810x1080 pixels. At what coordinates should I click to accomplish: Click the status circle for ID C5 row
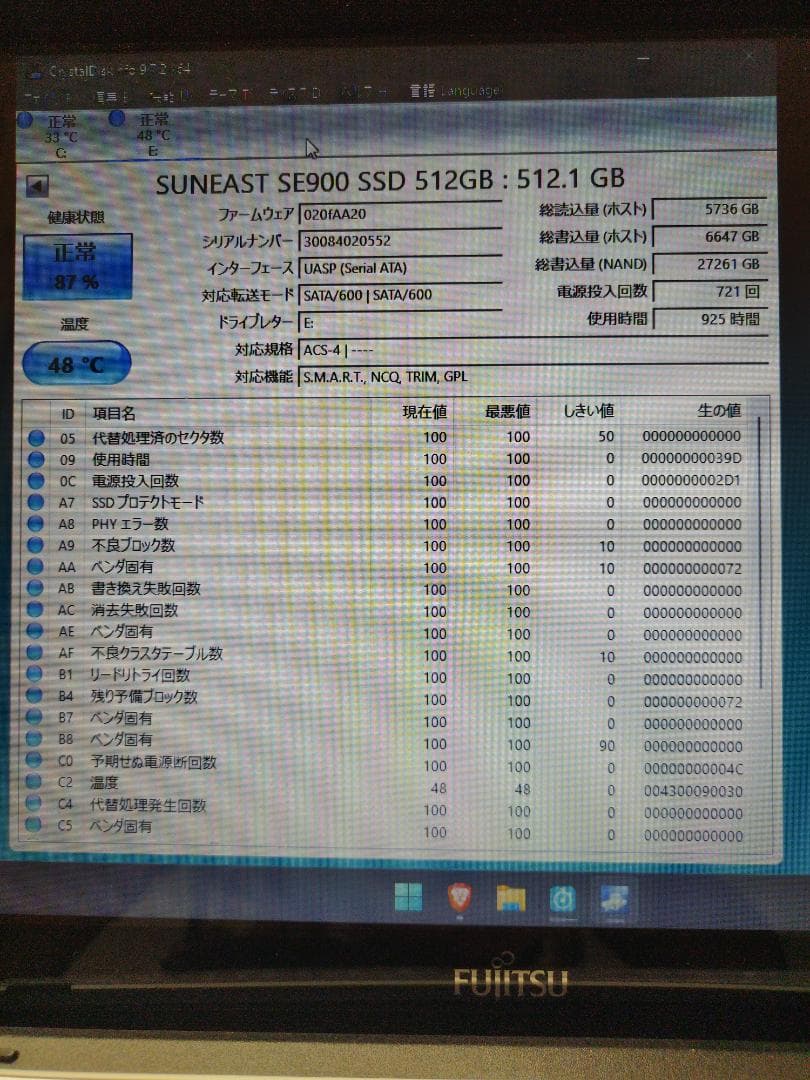coord(33,824)
